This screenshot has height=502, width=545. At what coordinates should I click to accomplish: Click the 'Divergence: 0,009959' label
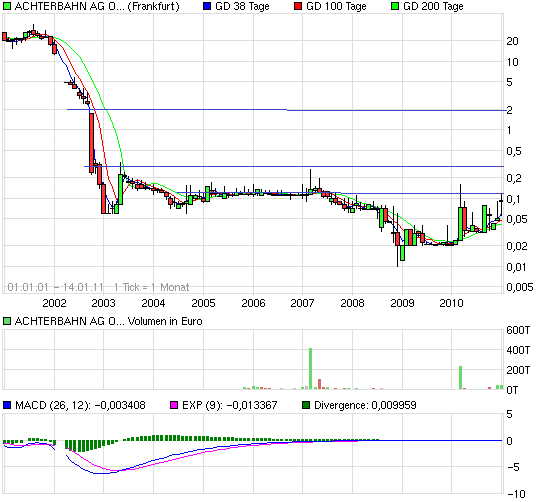coord(365,405)
